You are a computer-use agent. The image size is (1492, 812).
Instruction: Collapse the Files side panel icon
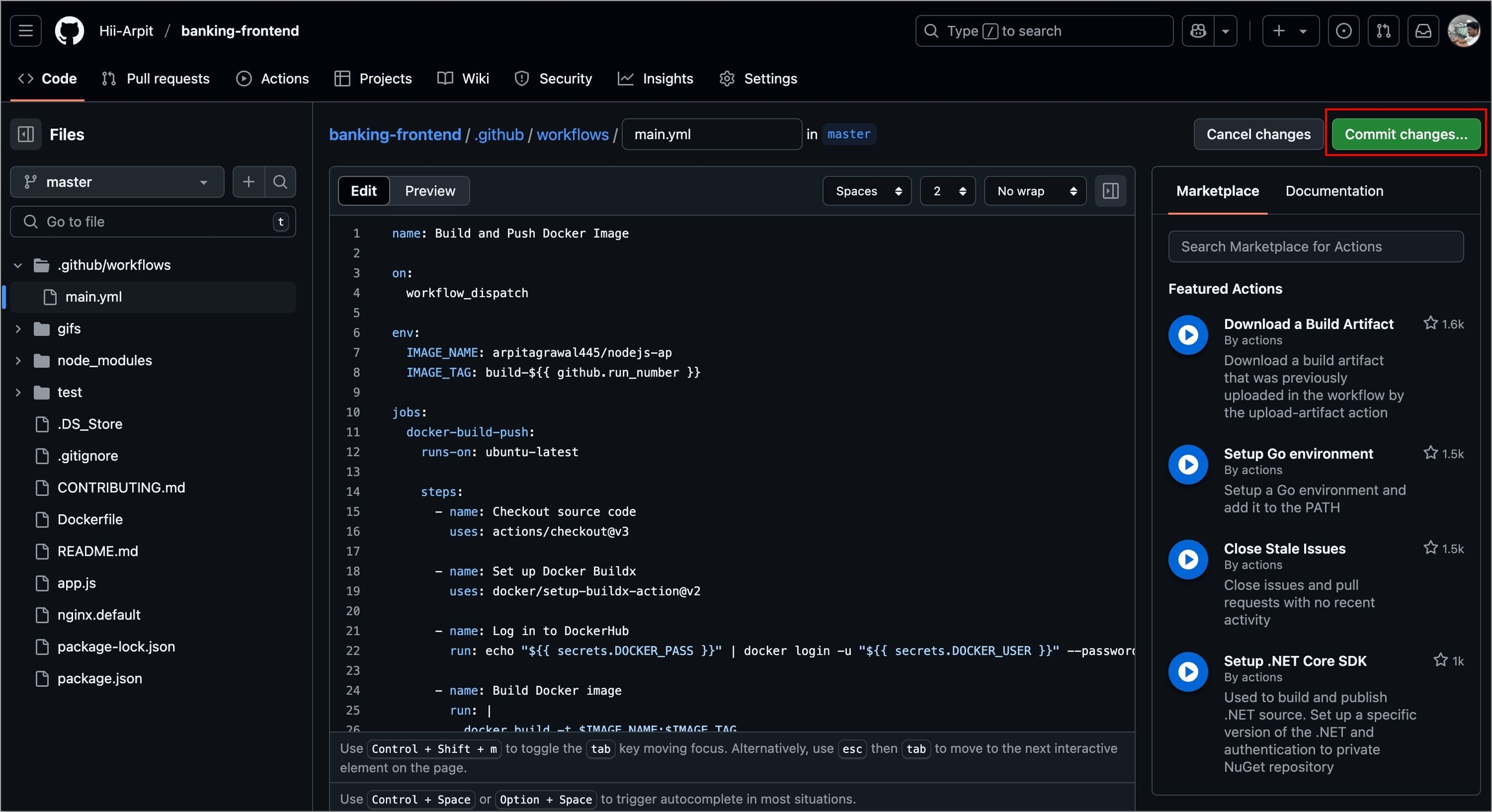tap(26, 134)
